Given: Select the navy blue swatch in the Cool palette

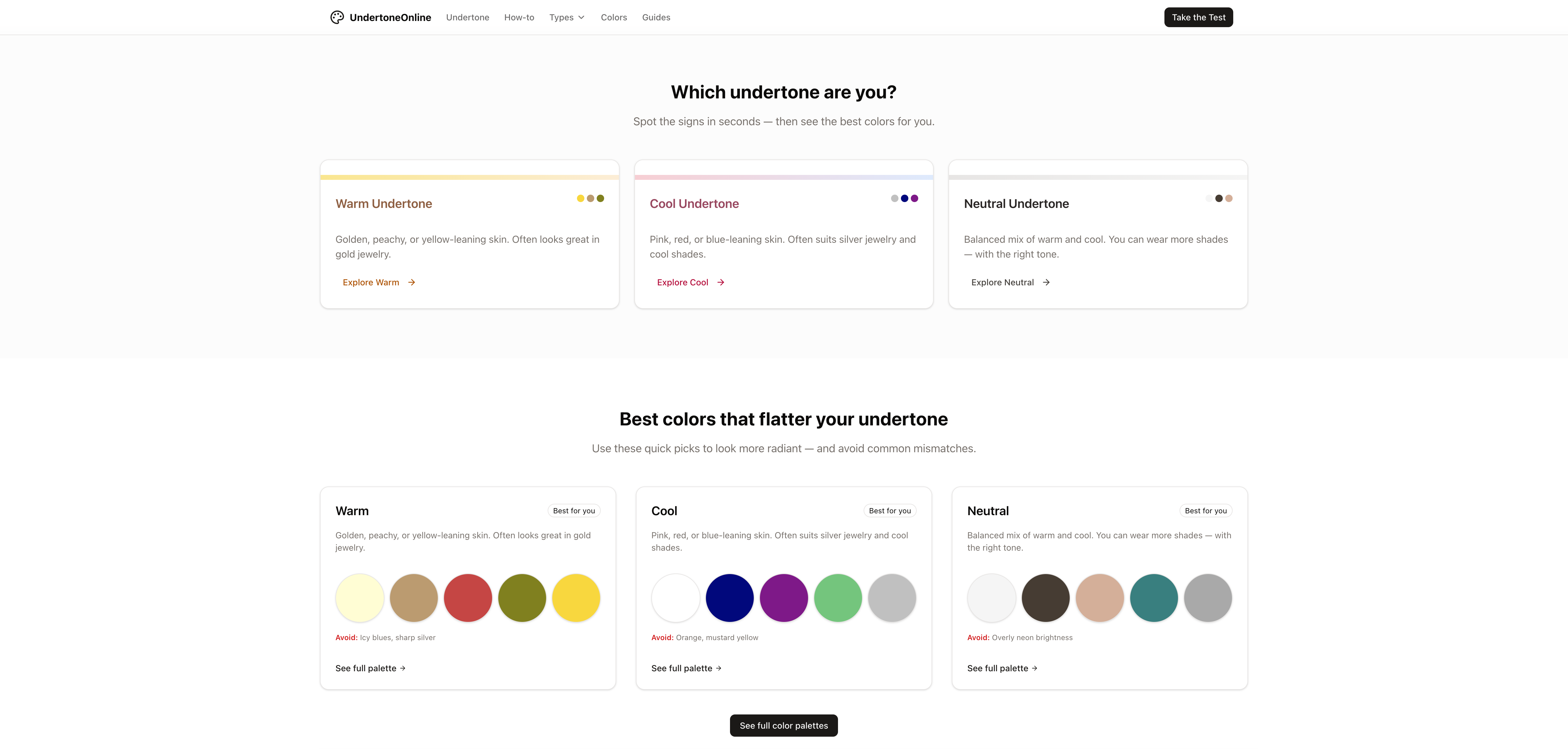Looking at the screenshot, I should (x=729, y=598).
